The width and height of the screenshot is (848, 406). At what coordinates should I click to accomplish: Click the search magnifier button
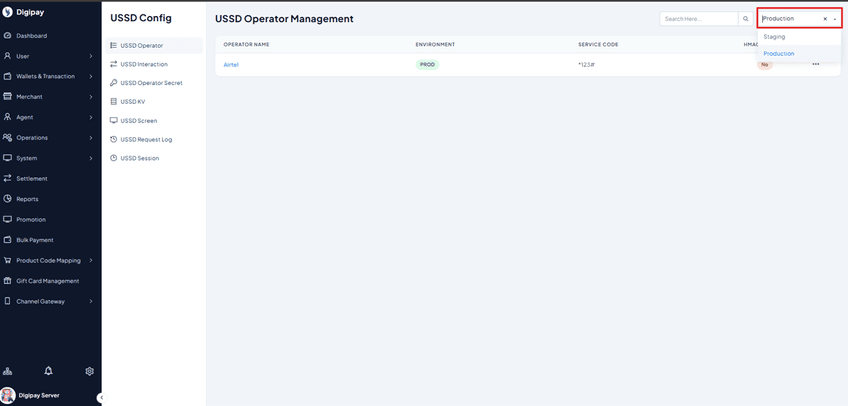pos(746,18)
